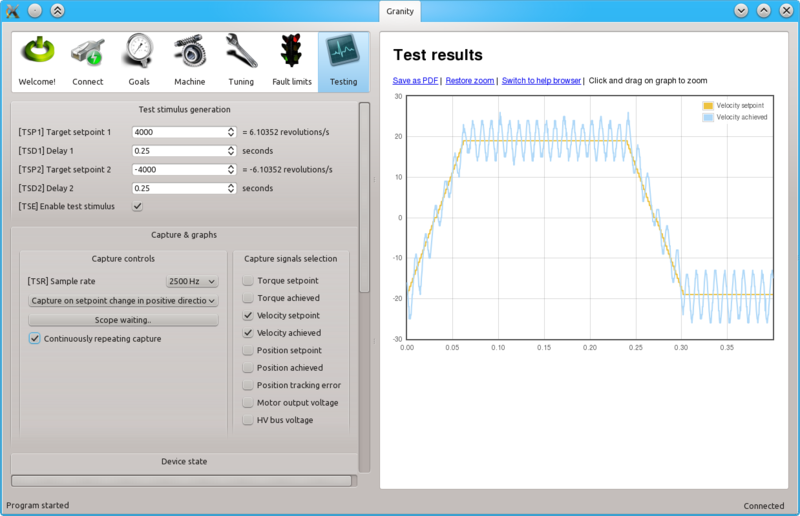Click TSP1 Target setpoint 1 spinner arrows
The height and width of the screenshot is (516, 800).
click(x=231, y=132)
